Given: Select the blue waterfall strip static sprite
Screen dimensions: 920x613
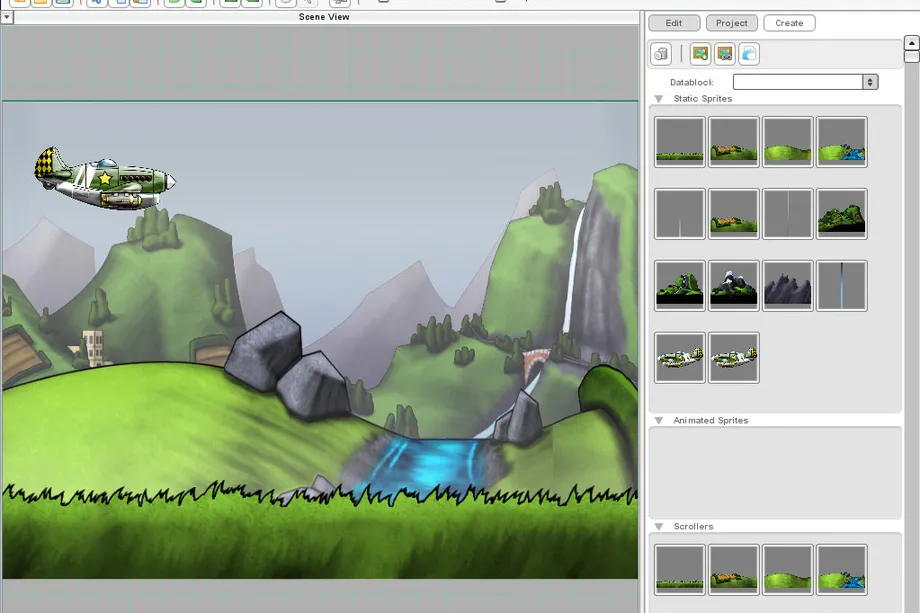Looking at the screenshot, I should (841, 286).
